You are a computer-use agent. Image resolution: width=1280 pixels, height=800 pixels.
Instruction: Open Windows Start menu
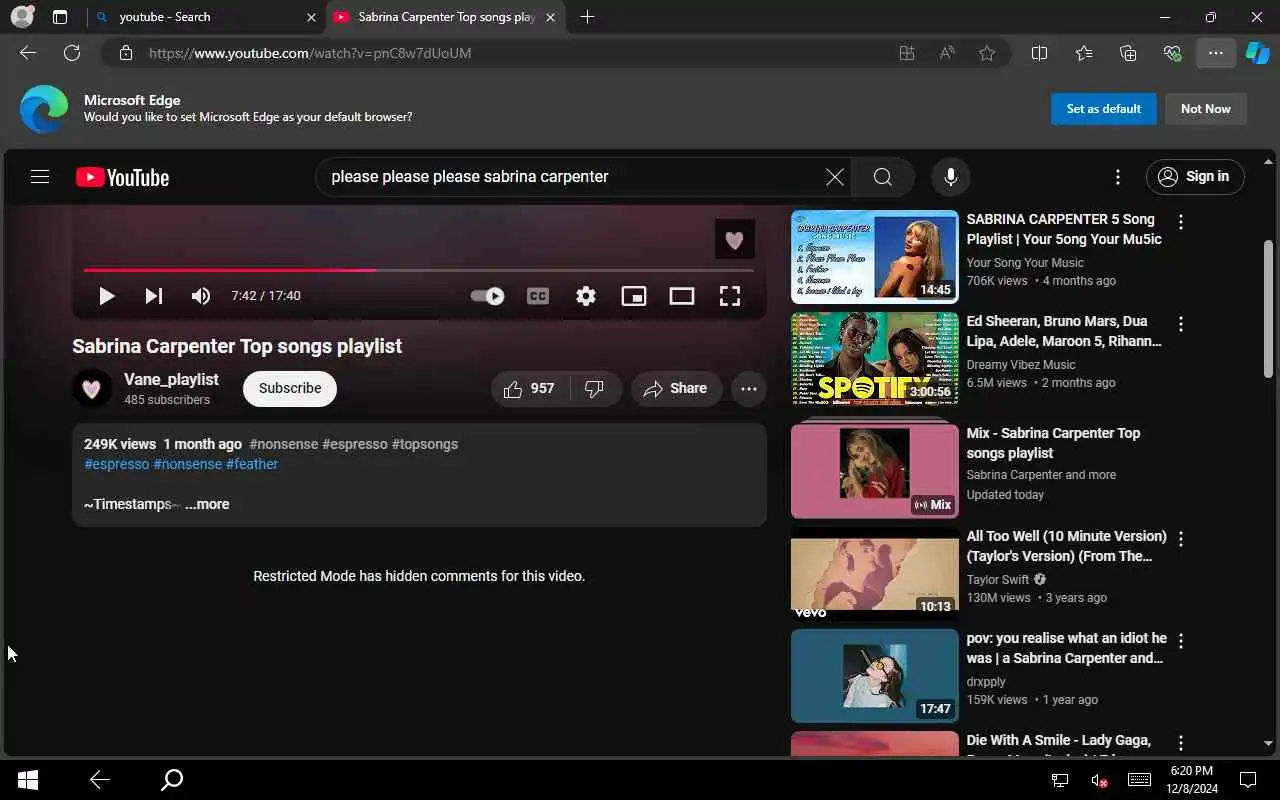pos(28,780)
